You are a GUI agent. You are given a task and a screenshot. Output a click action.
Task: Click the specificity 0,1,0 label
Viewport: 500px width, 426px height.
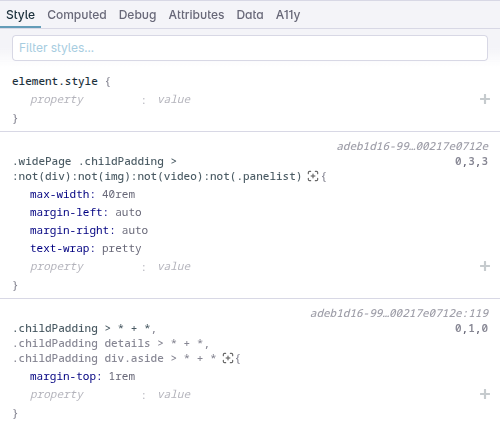(471, 328)
